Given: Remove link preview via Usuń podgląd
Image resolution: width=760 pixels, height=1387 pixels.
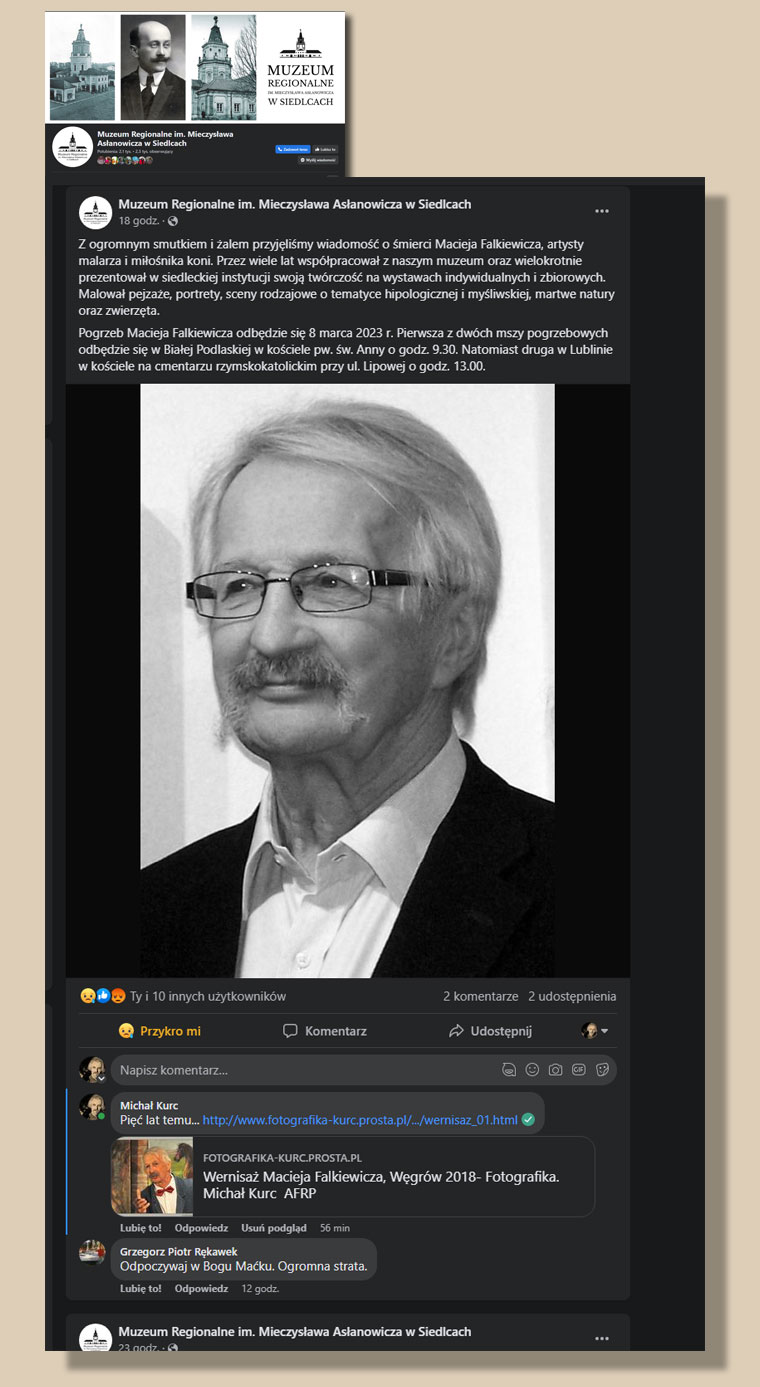Looking at the screenshot, I should tap(274, 1228).
